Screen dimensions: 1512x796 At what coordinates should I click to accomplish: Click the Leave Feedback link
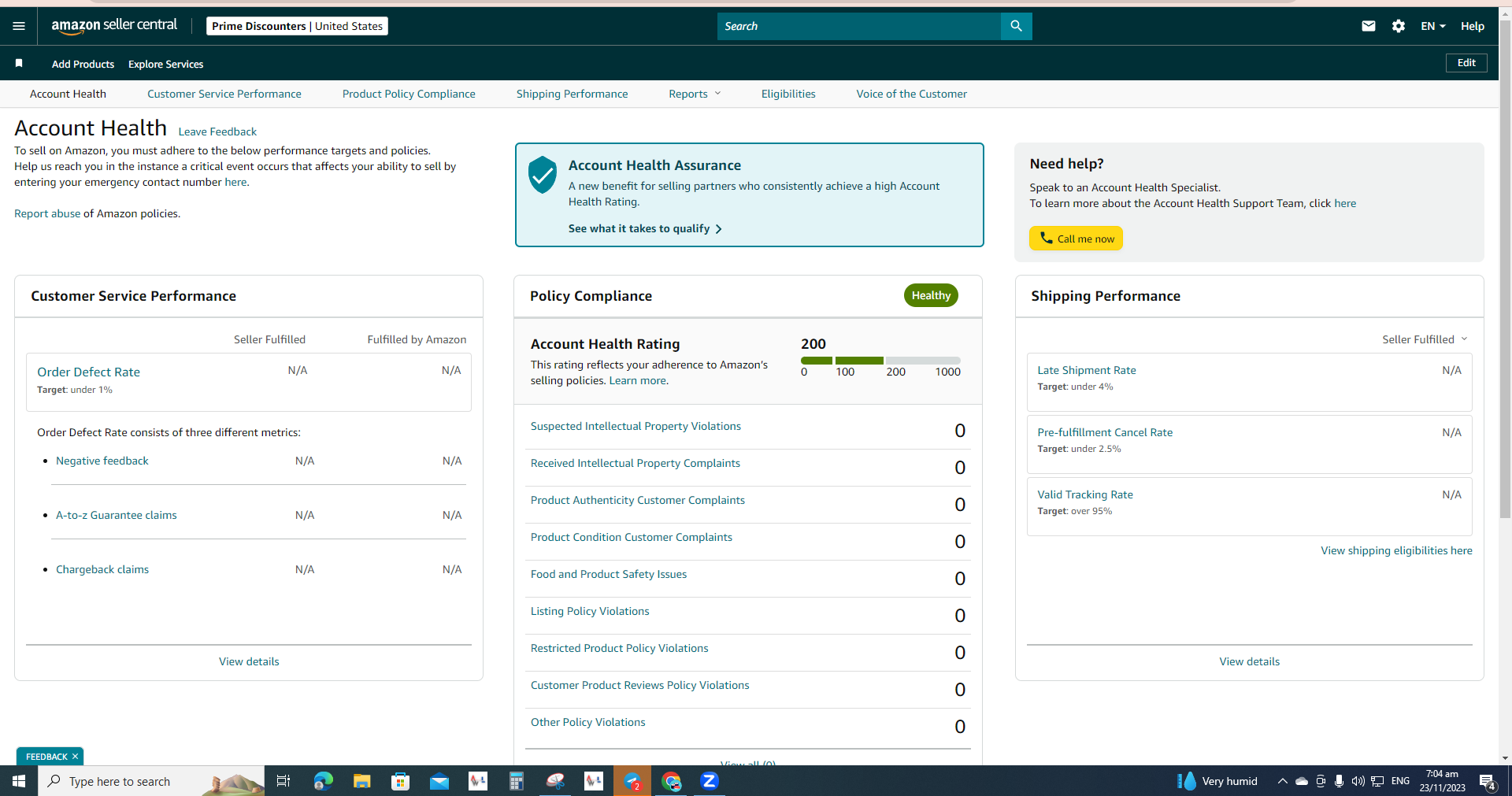(x=217, y=131)
